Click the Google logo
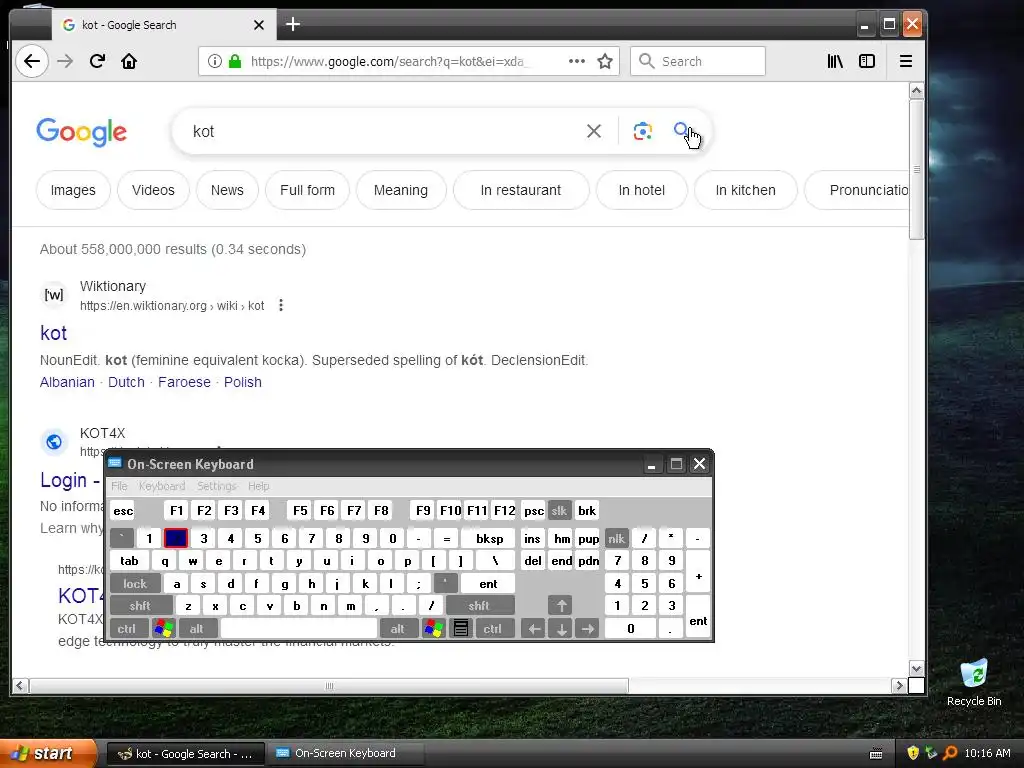 tap(82, 132)
